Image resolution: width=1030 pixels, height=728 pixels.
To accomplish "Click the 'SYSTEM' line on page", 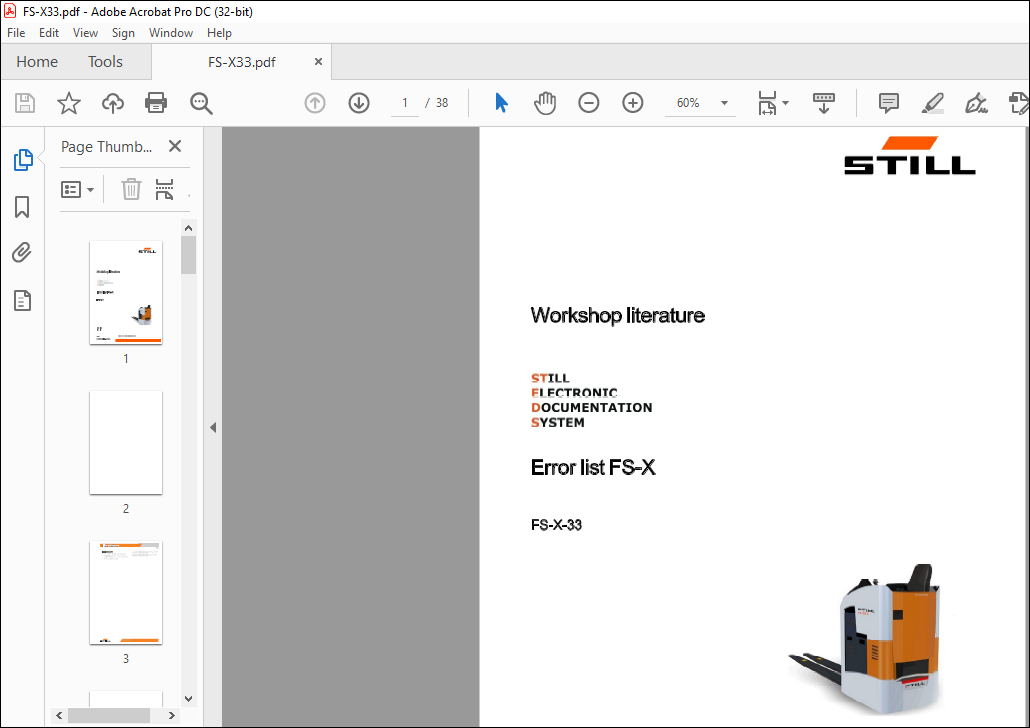I will click(558, 422).
